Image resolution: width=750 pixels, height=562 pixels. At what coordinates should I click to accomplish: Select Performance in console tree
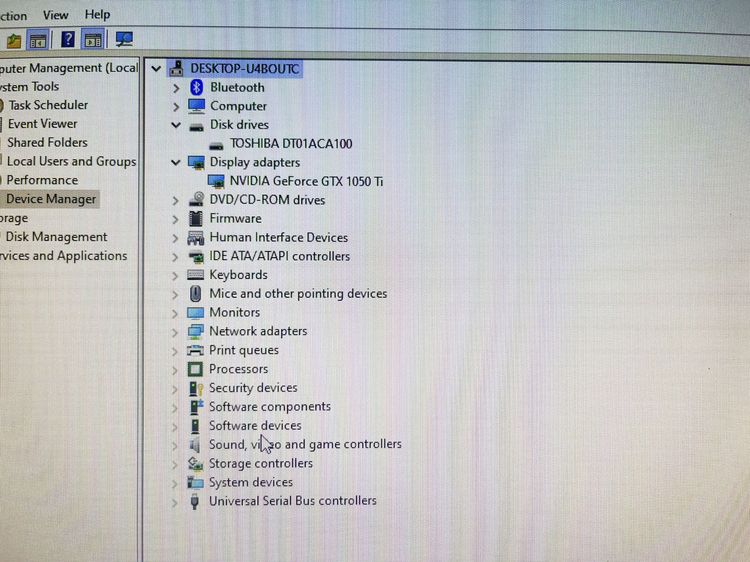coord(42,180)
